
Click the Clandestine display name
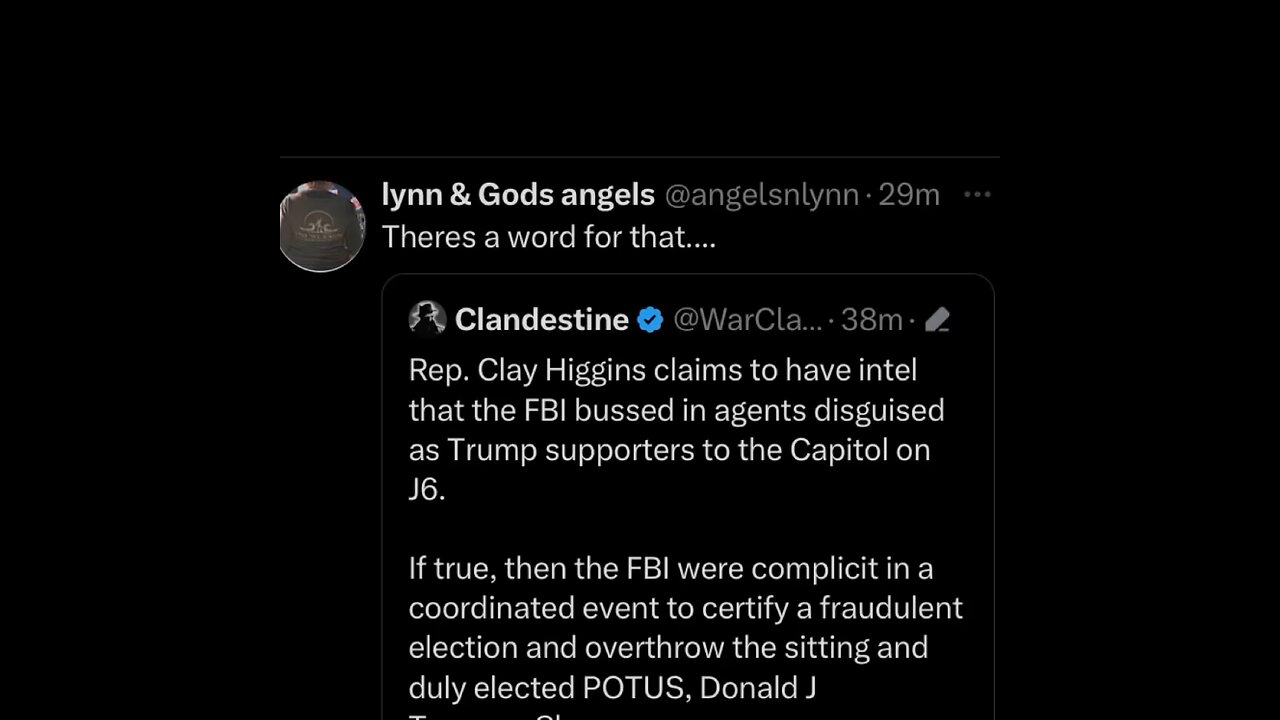pos(541,320)
